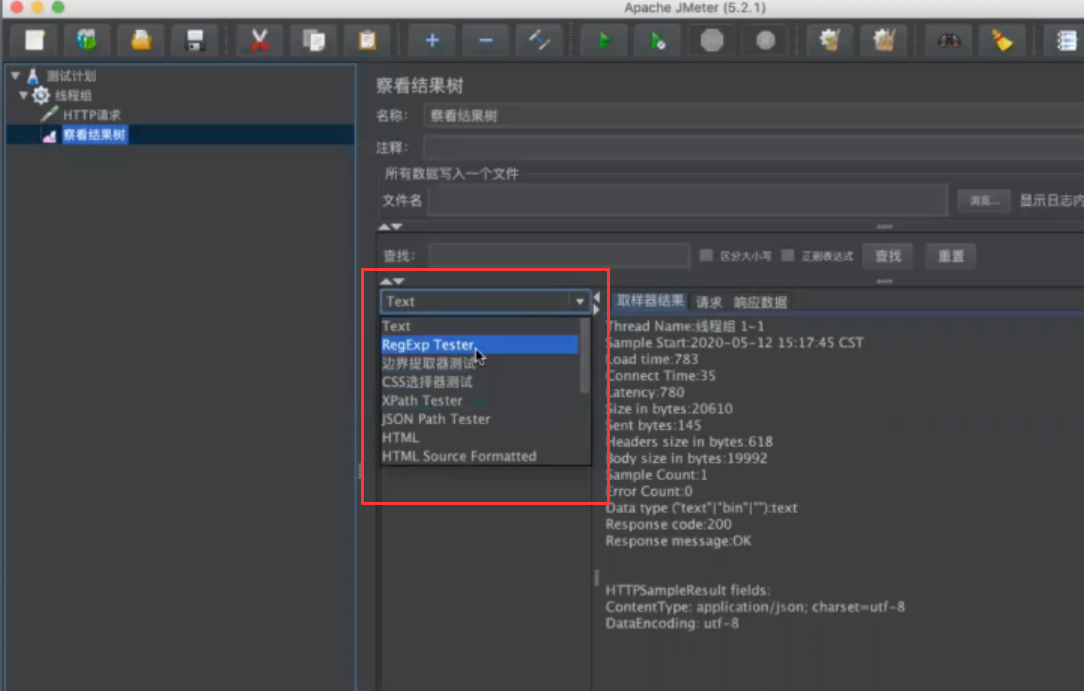Select JSON Path Tester option

pos(480,419)
